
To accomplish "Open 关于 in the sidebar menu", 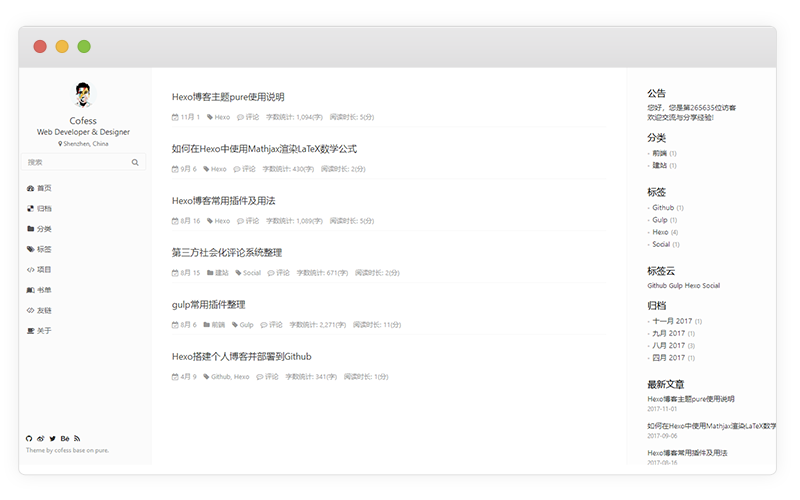I will [x=44, y=331].
